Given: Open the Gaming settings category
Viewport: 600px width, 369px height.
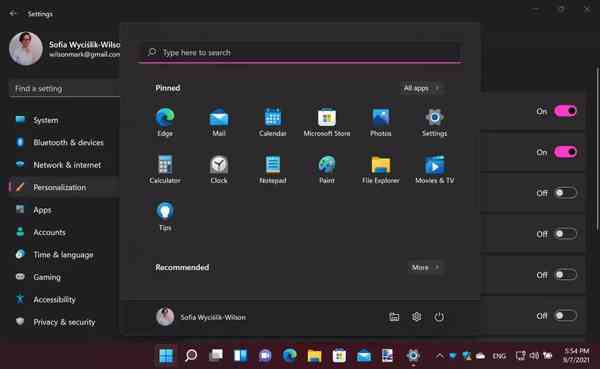Looking at the screenshot, I should click(64, 277).
